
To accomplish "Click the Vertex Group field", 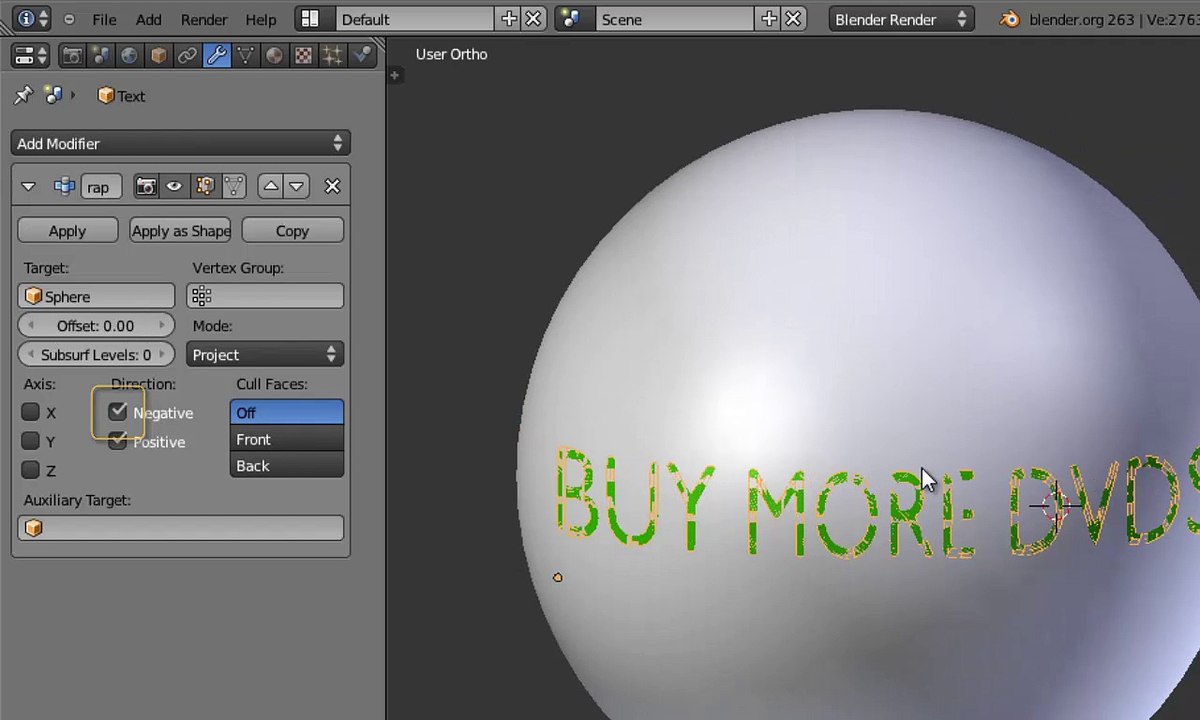I will click(265, 296).
